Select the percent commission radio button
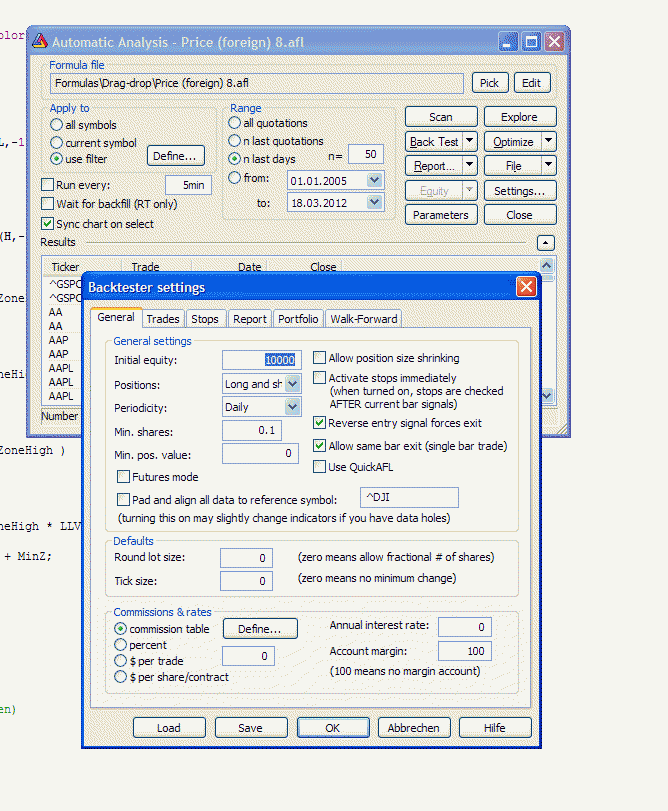This screenshot has height=811, width=668. (121, 646)
